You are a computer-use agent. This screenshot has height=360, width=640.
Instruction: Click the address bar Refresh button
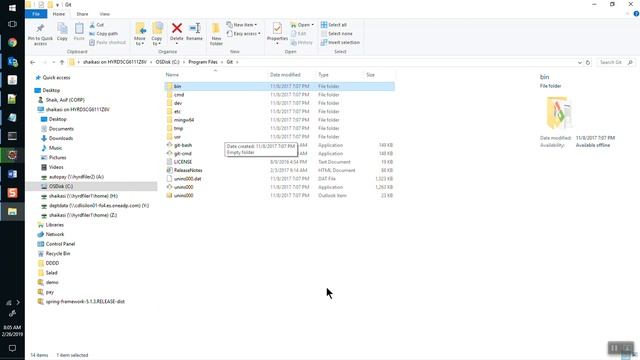coord(588,62)
